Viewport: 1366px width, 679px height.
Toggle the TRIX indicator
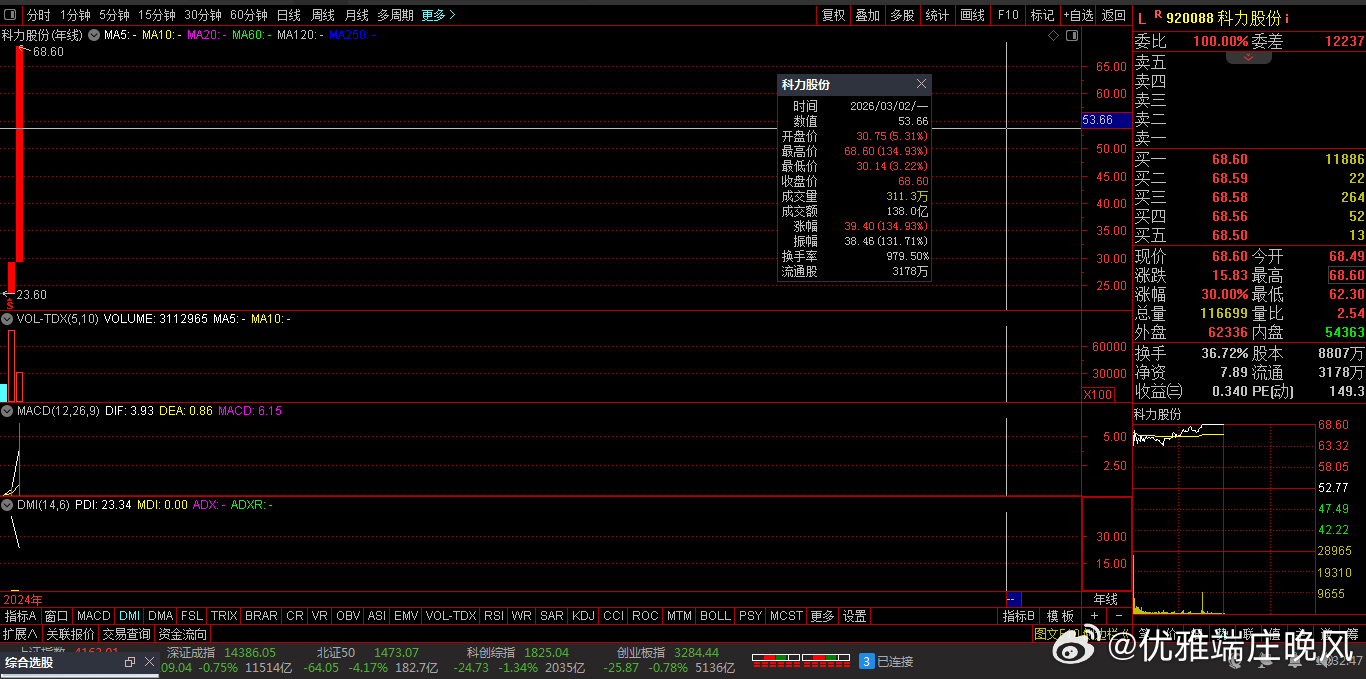[x=224, y=616]
